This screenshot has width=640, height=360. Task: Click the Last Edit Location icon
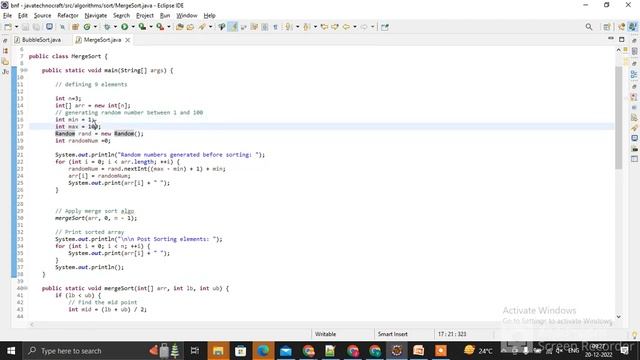(324, 27)
